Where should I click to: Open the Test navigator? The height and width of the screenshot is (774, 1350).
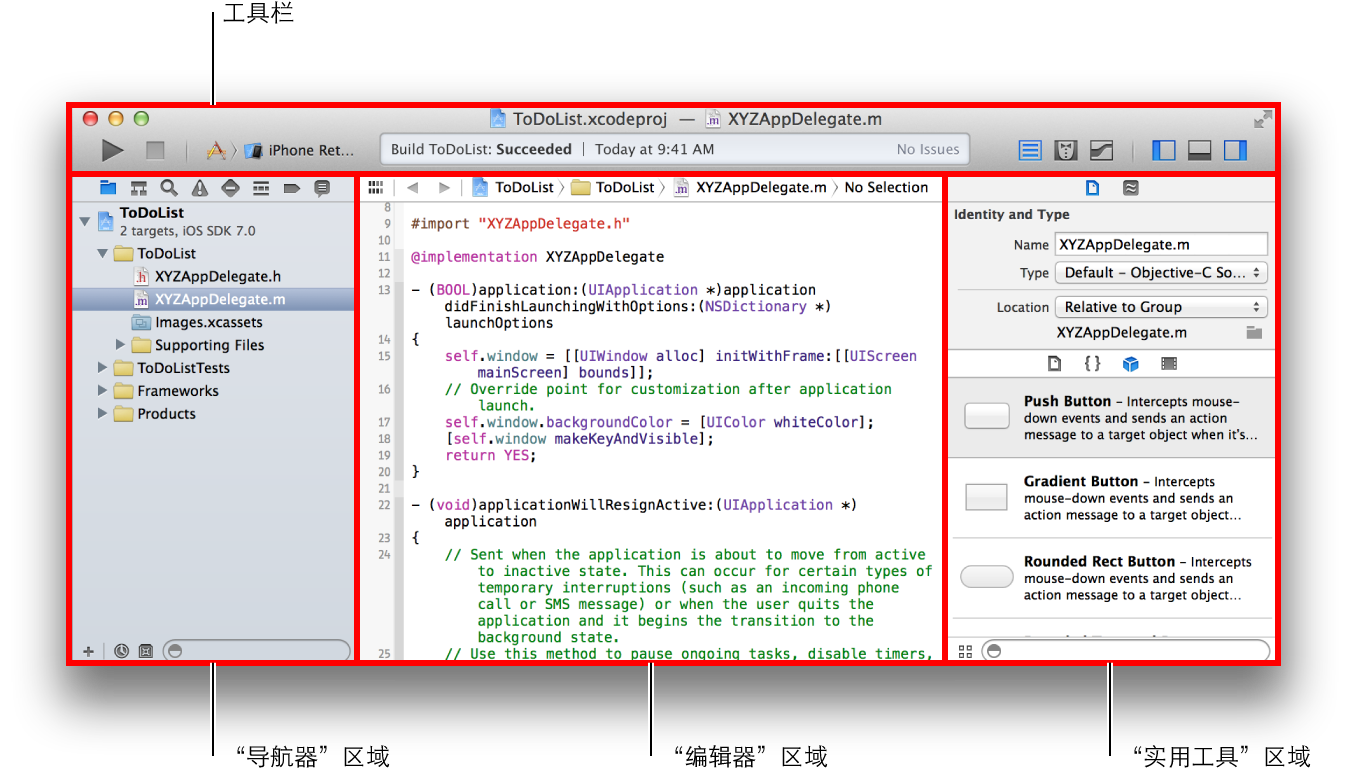pos(230,188)
